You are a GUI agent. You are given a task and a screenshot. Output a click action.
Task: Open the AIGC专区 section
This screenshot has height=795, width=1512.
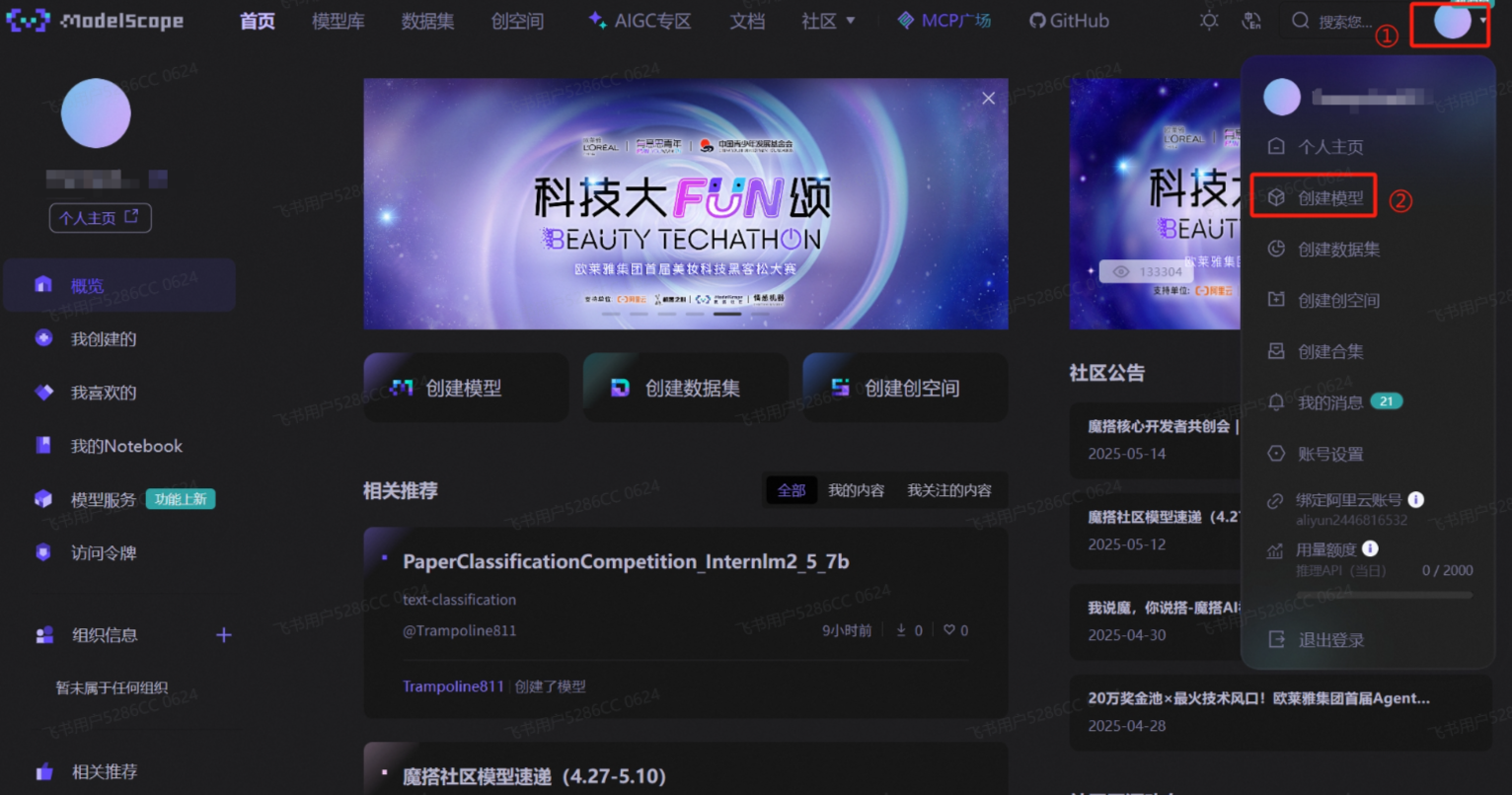point(640,21)
